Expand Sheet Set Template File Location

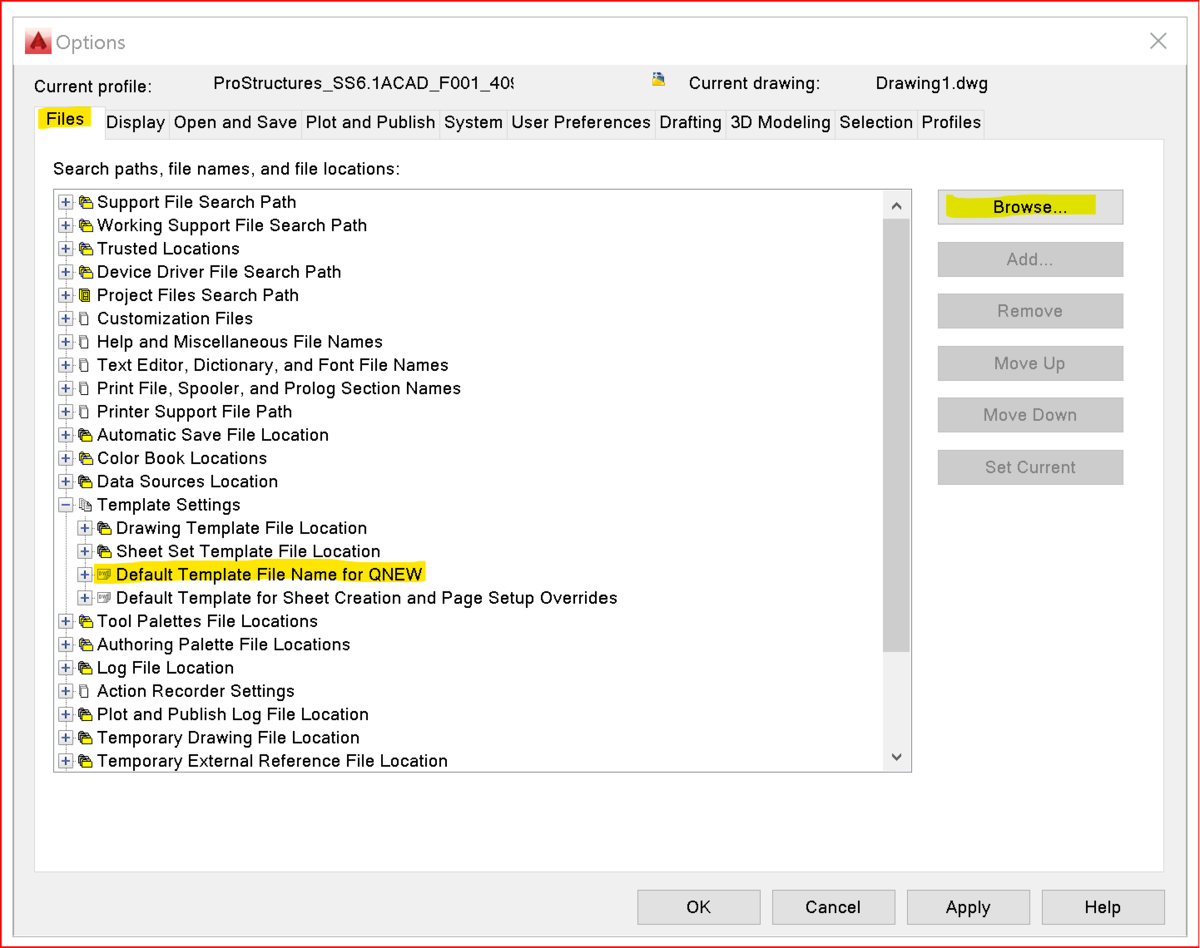tap(85, 552)
